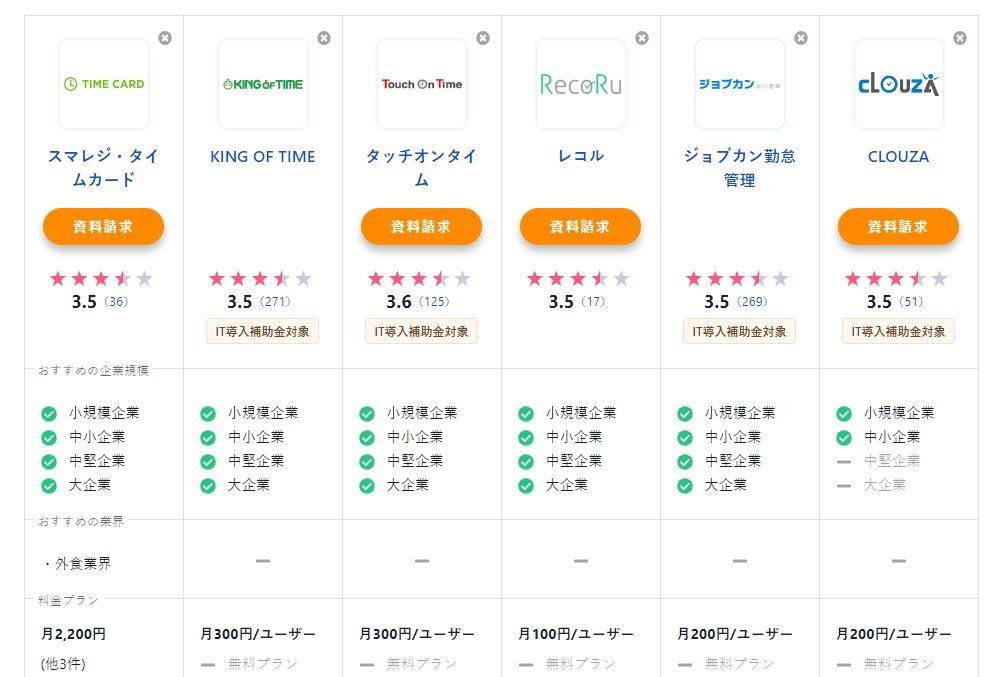Click 資料請求 for CLOUZA
The image size is (997, 677).
(898, 227)
